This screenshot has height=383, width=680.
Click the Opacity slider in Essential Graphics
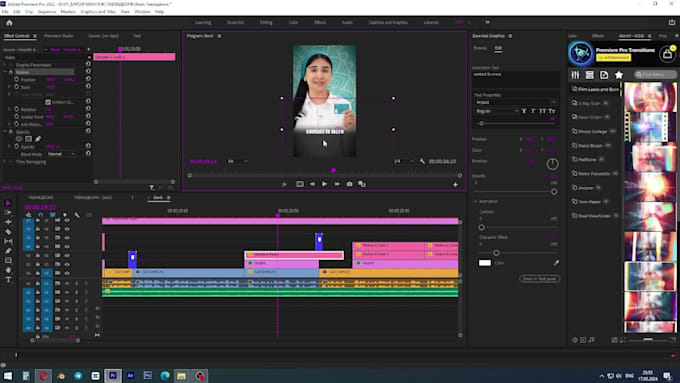click(515, 191)
